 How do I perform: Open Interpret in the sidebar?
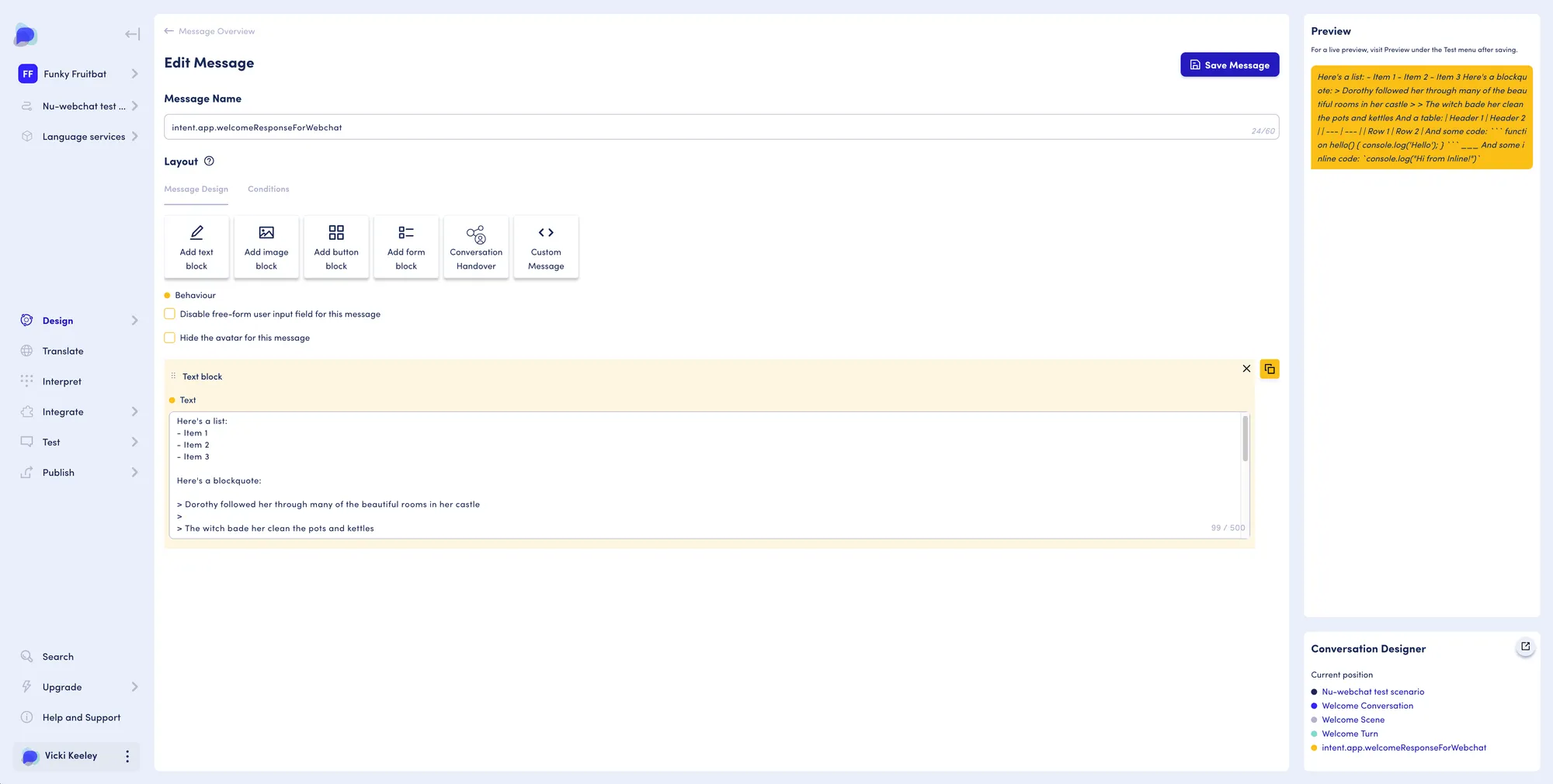pyautogui.click(x=62, y=381)
